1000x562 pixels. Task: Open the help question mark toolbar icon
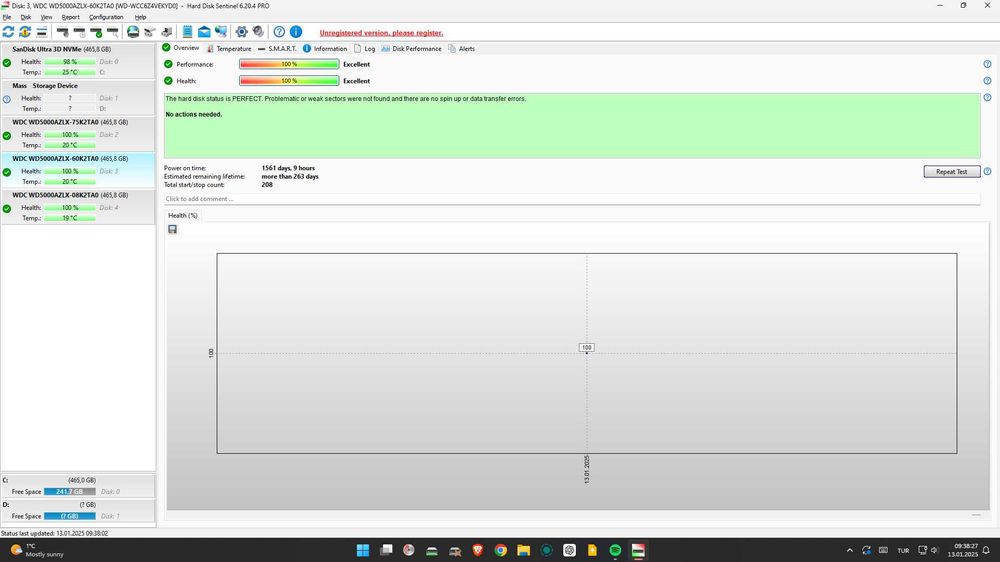[279, 31]
